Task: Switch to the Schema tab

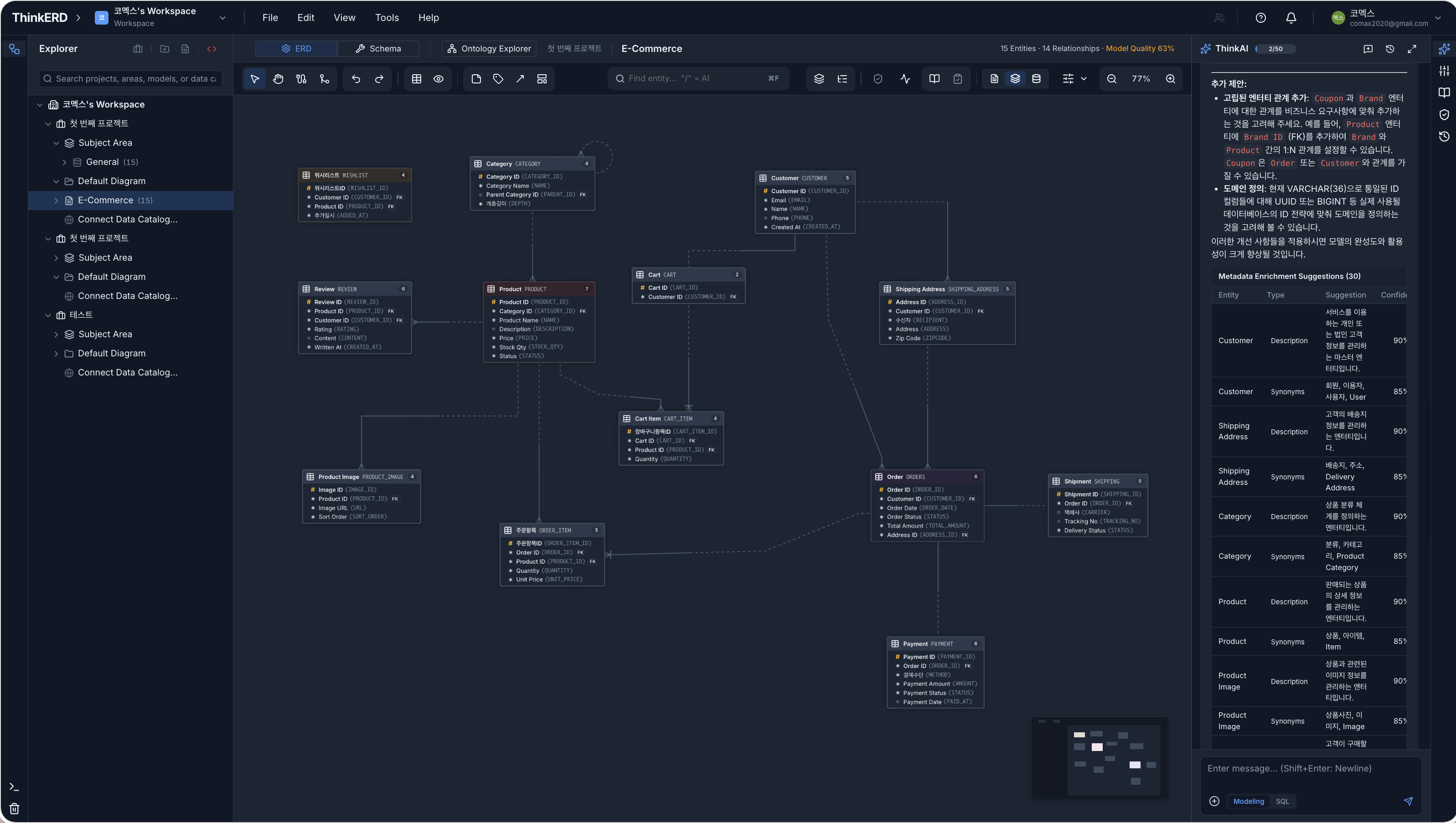Action: tap(378, 49)
